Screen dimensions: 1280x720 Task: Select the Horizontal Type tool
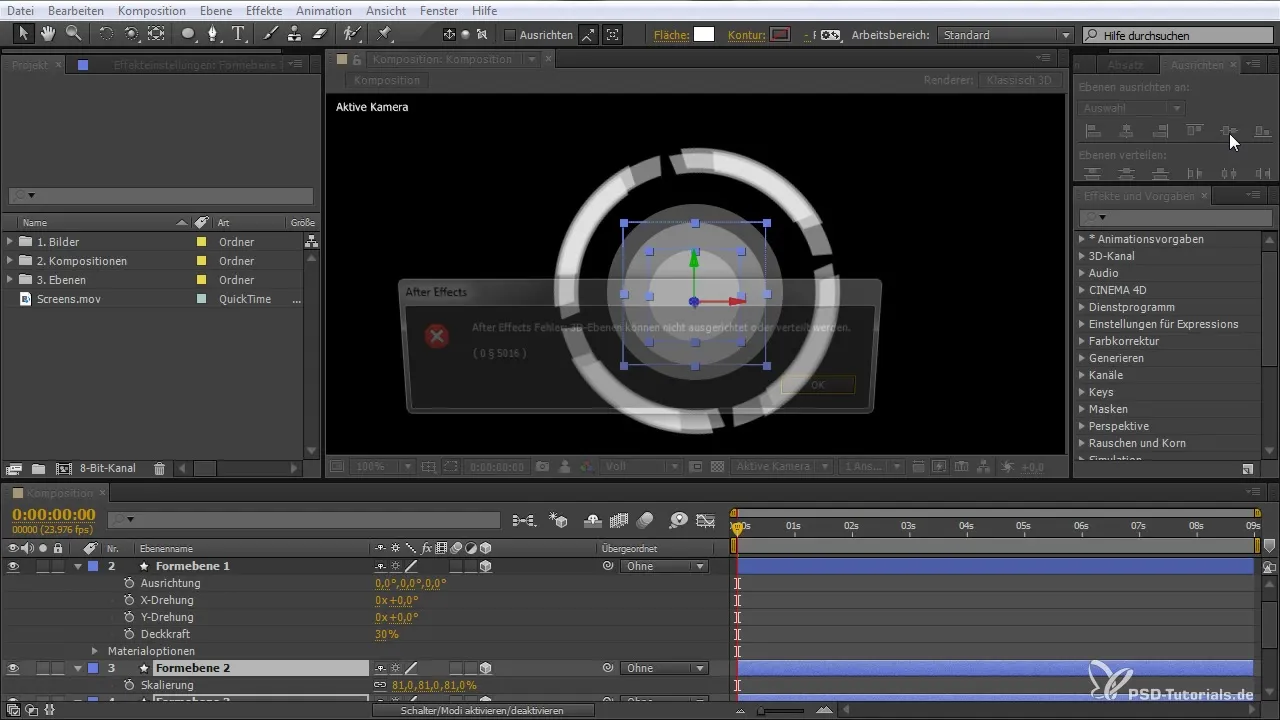[x=239, y=34]
